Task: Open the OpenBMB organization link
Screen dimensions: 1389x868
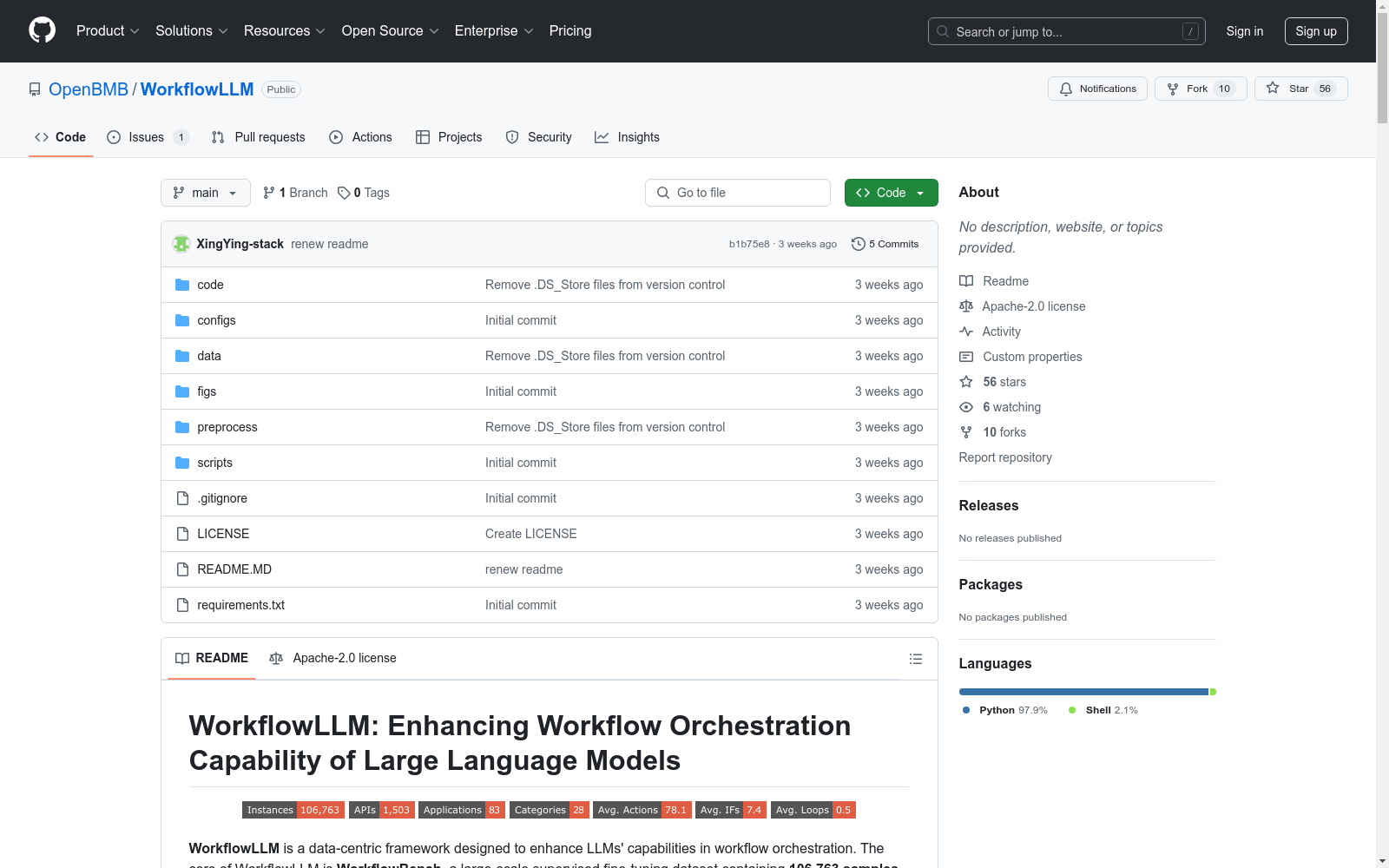Action: click(89, 89)
